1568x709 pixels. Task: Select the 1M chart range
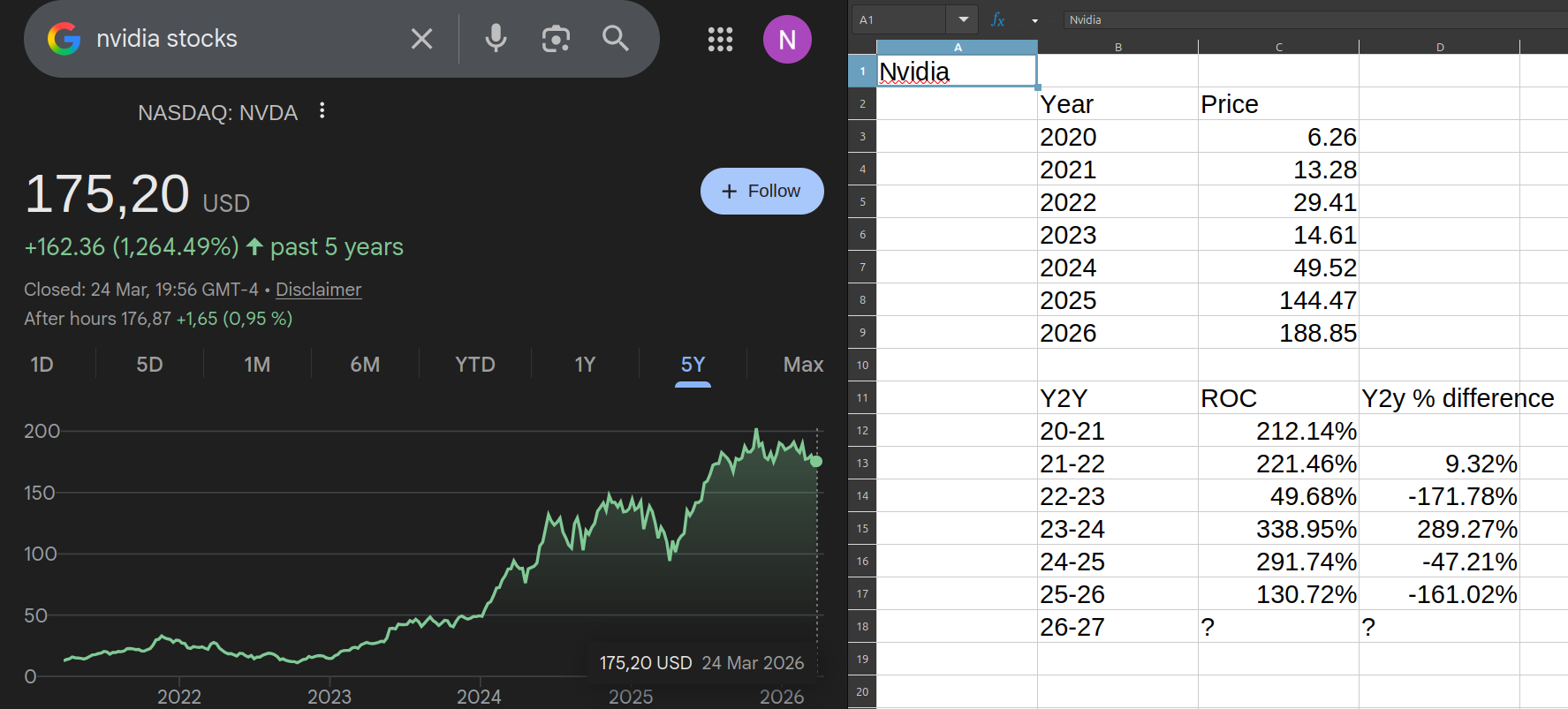(x=257, y=365)
